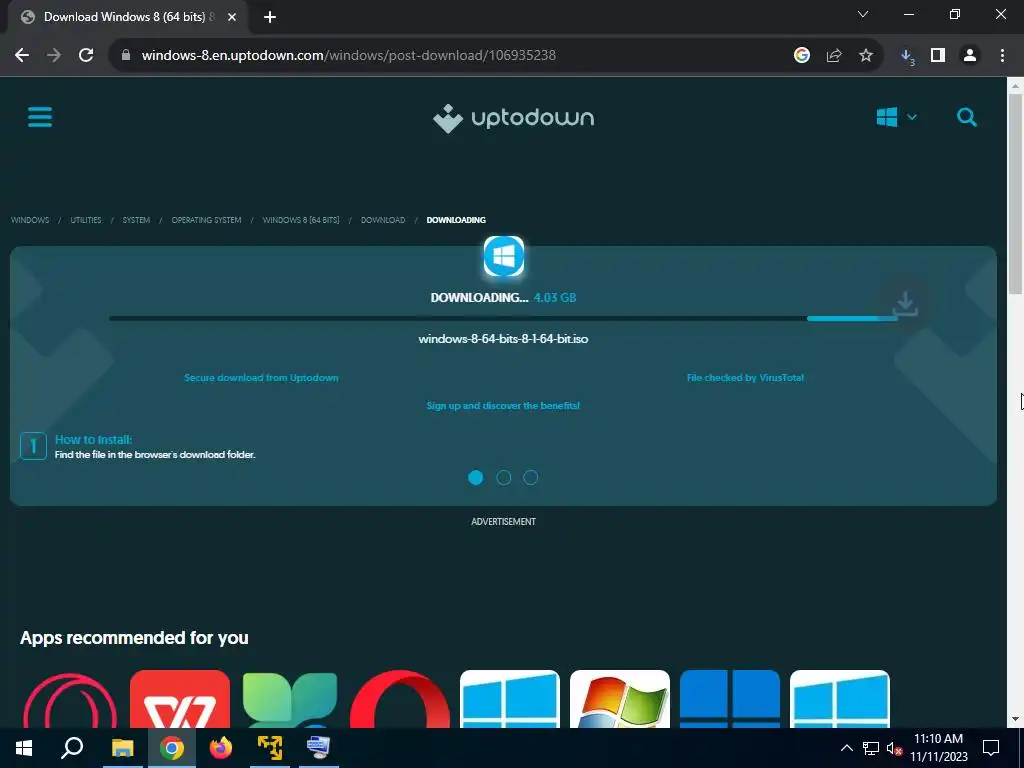Open Chrome downloads indicator

pyautogui.click(x=907, y=56)
